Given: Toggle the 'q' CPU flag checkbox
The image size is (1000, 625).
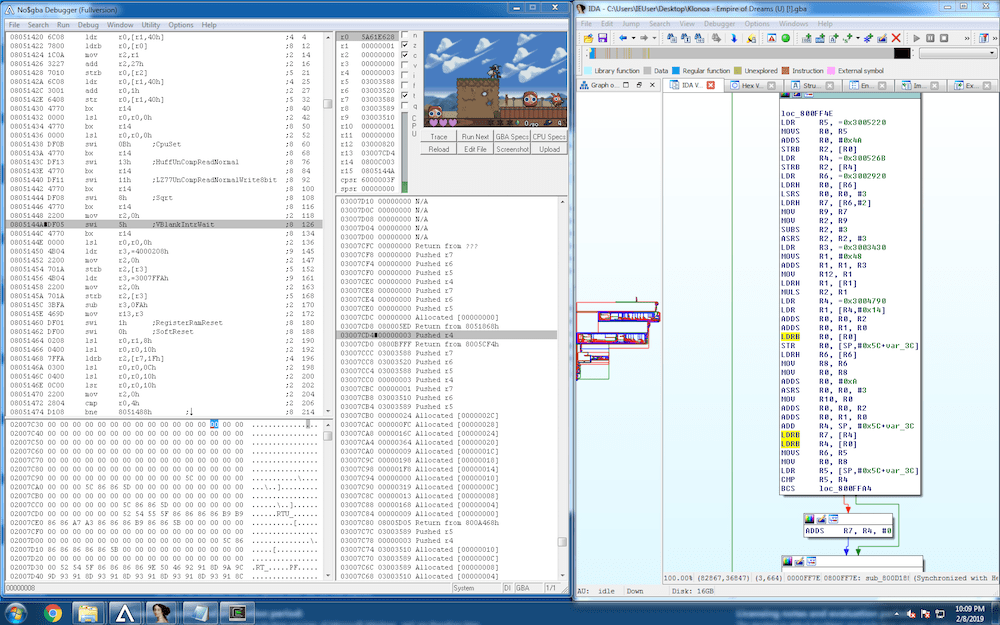Looking at the screenshot, I should click(404, 106).
